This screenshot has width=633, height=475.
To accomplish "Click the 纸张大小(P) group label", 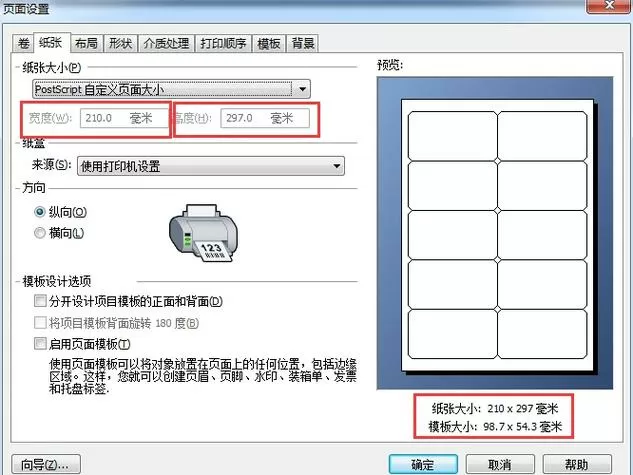I will pos(52,67).
